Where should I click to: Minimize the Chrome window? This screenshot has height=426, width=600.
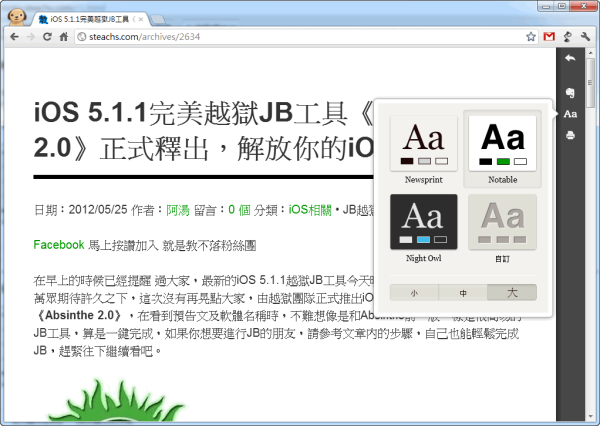tap(545, 6)
